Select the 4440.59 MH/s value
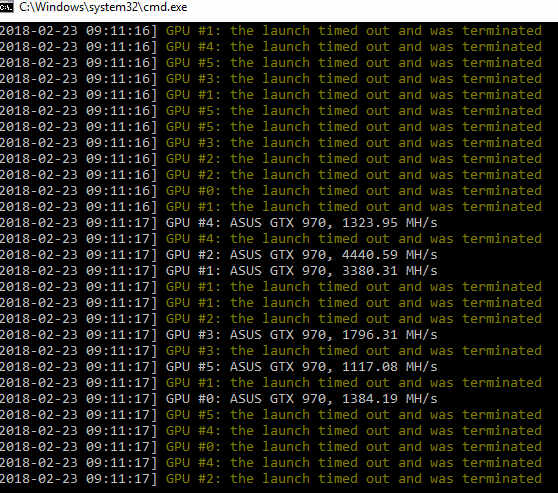 pyautogui.click(x=389, y=255)
